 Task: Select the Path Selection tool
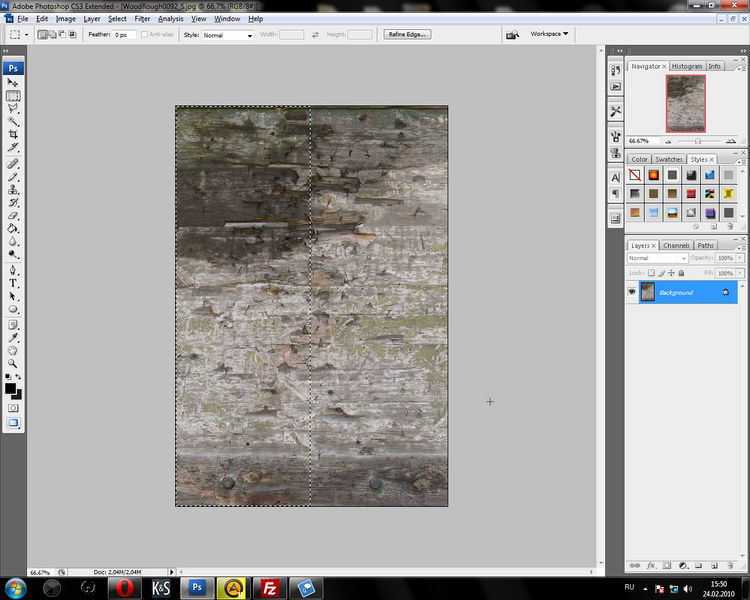pyautogui.click(x=13, y=296)
